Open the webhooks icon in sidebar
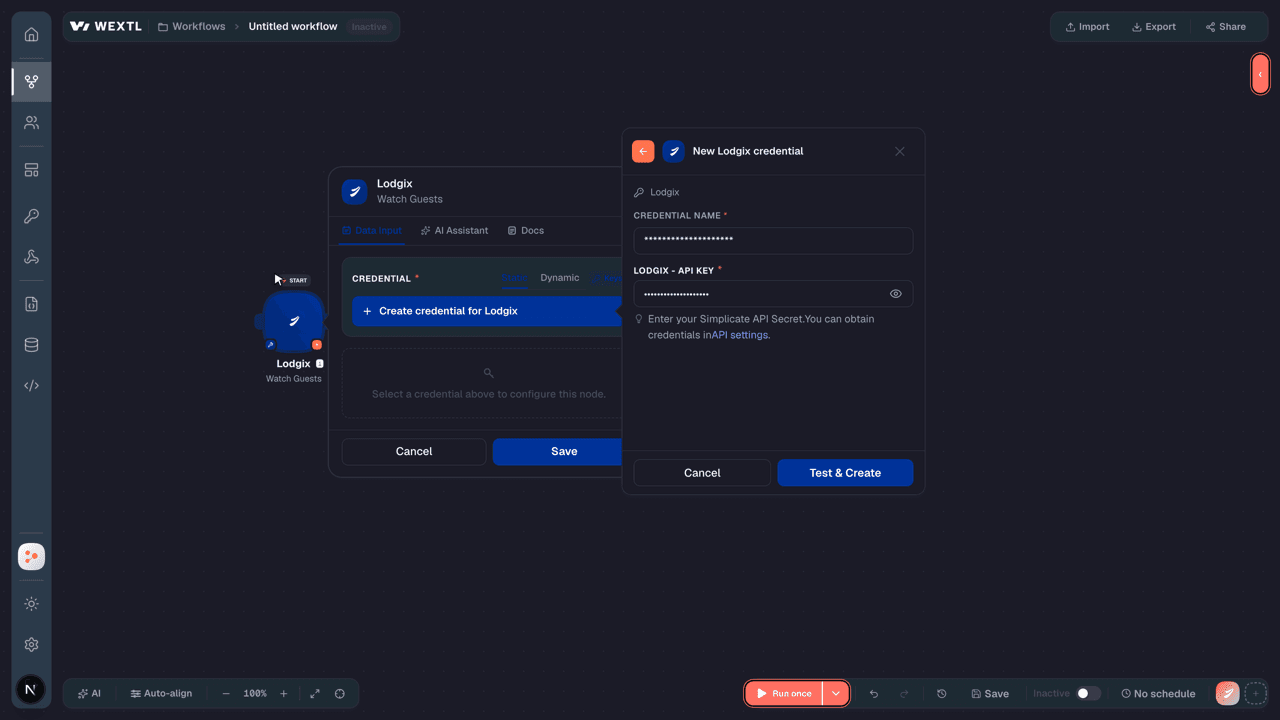This screenshot has width=1280, height=720. (31, 257)
